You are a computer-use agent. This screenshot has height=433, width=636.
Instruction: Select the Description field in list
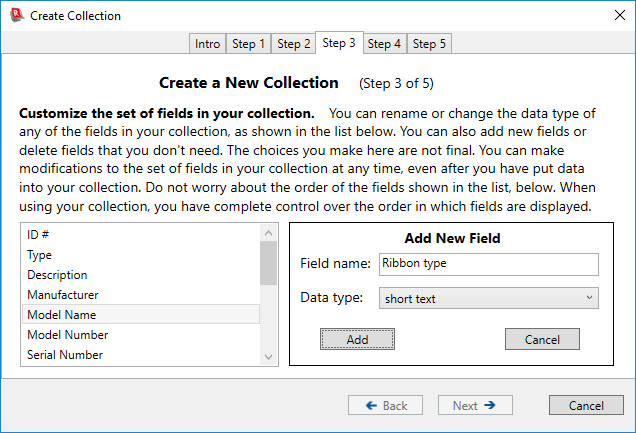(x=140, y=274)
